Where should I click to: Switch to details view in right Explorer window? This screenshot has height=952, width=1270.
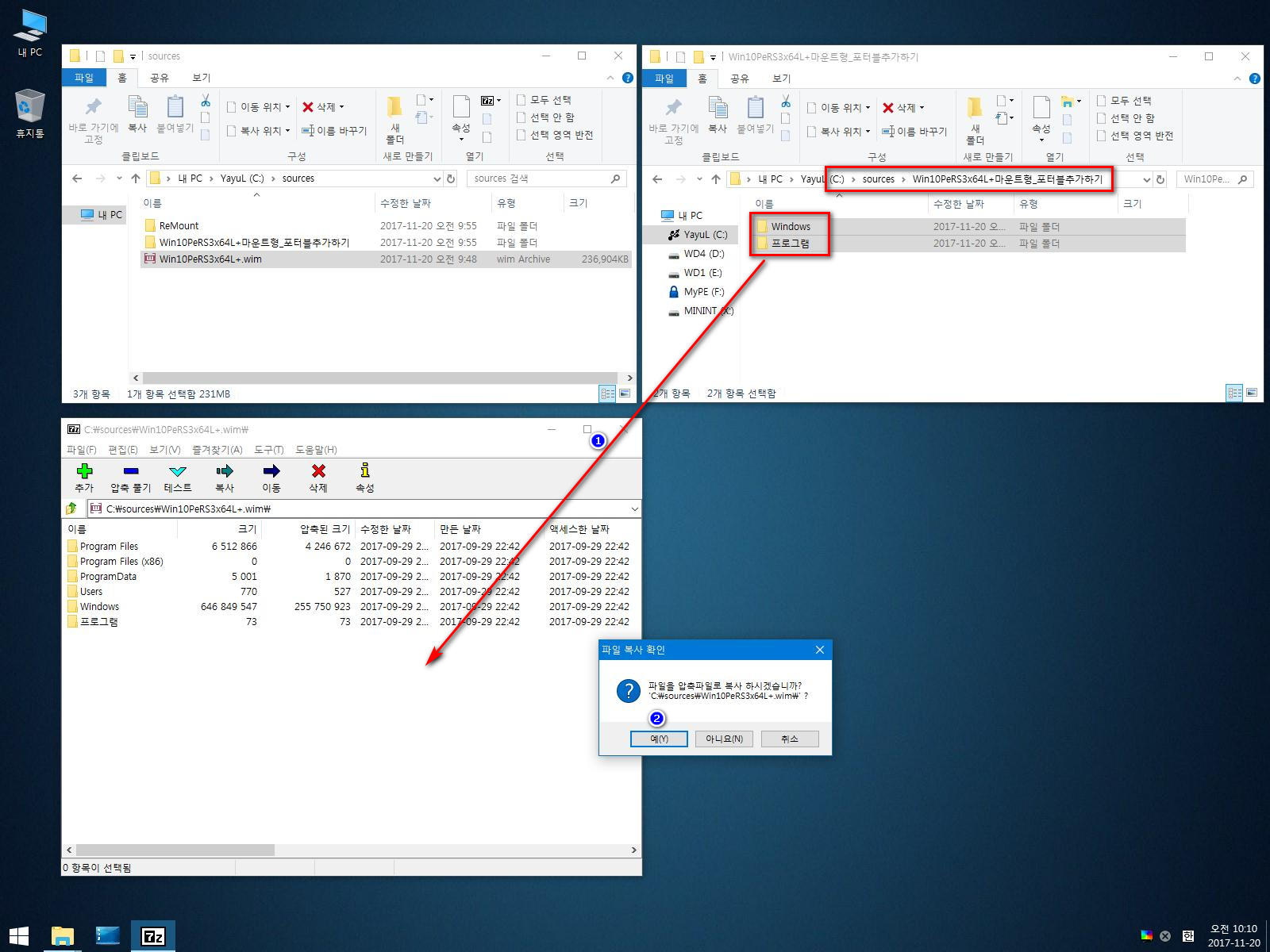pos(1234,393)
